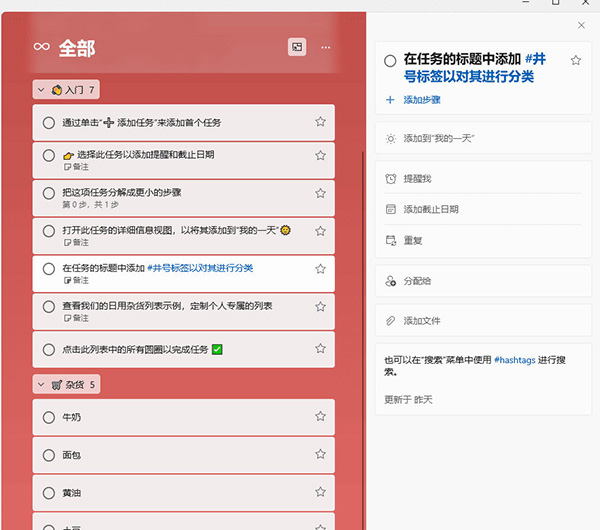Choose 提醒我 reminder option
The width and height of the screenshot is (600, 530).
coord(416,179)
